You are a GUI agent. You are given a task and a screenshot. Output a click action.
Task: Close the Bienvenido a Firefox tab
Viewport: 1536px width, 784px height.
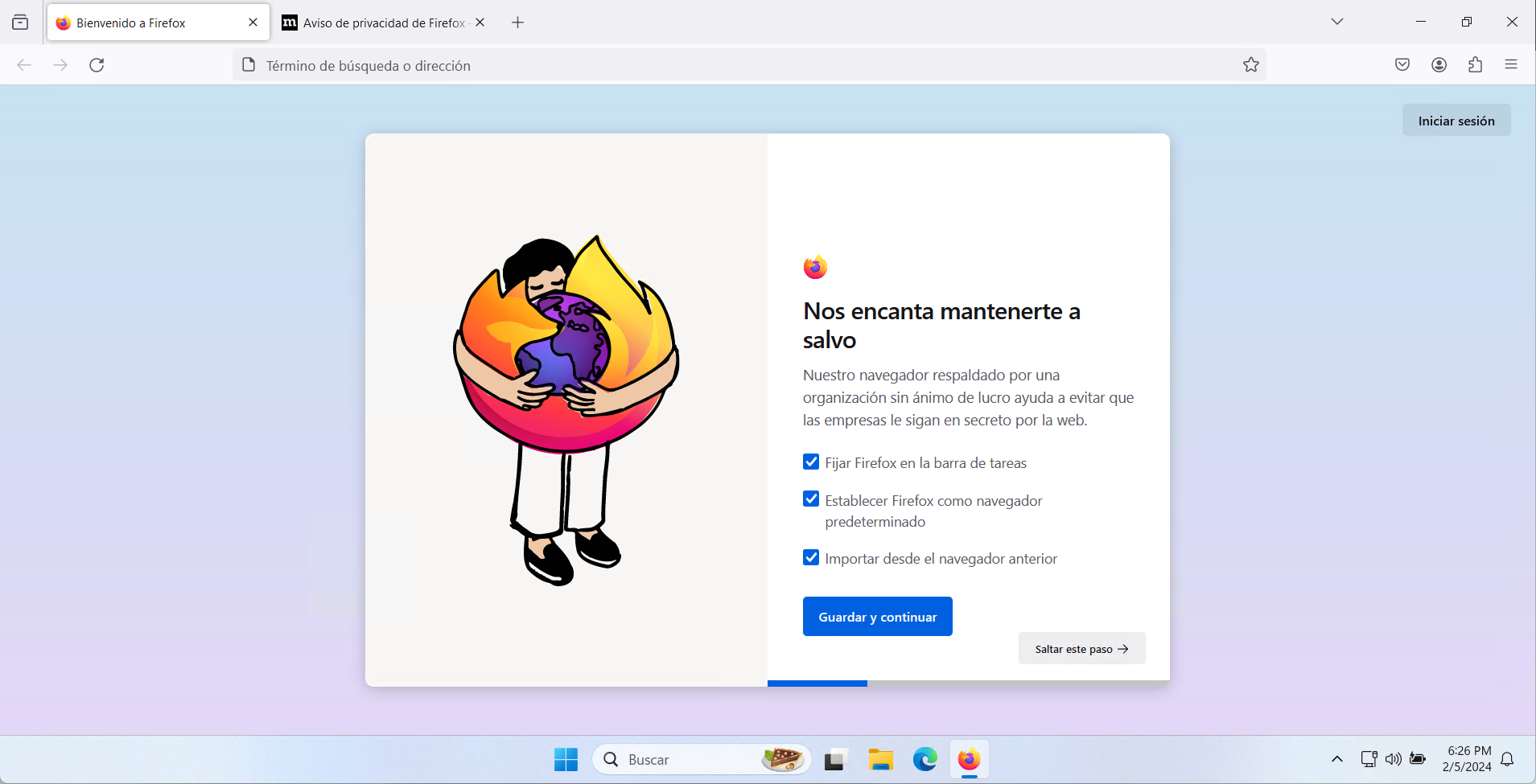[x=253, y=23]
